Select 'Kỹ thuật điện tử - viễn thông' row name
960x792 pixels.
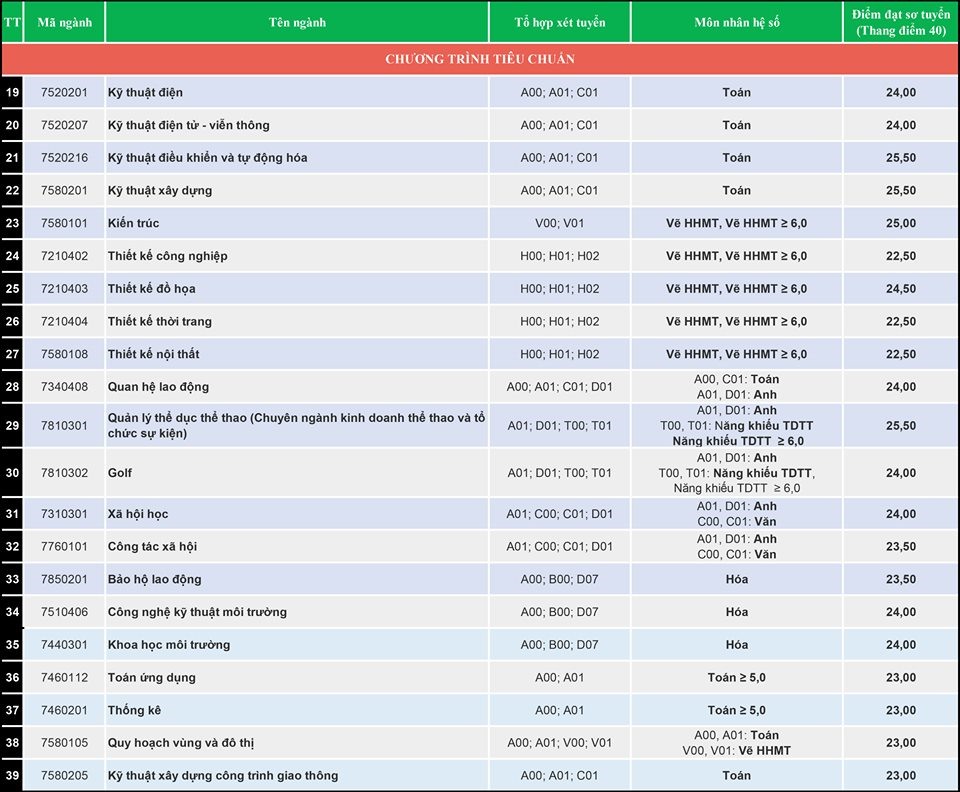[x=189, y=125]
